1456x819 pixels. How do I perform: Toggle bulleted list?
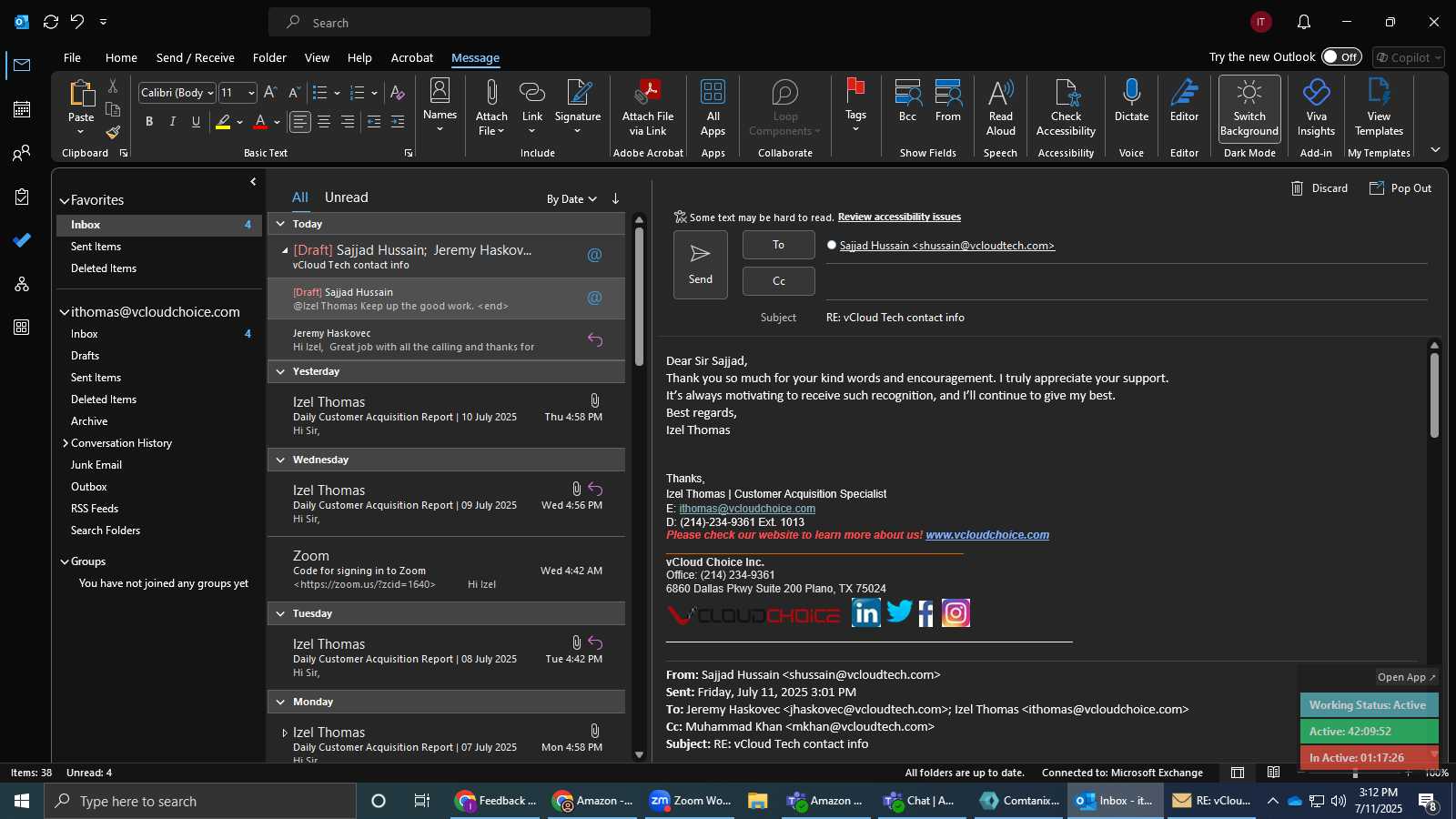click(319, 93)
